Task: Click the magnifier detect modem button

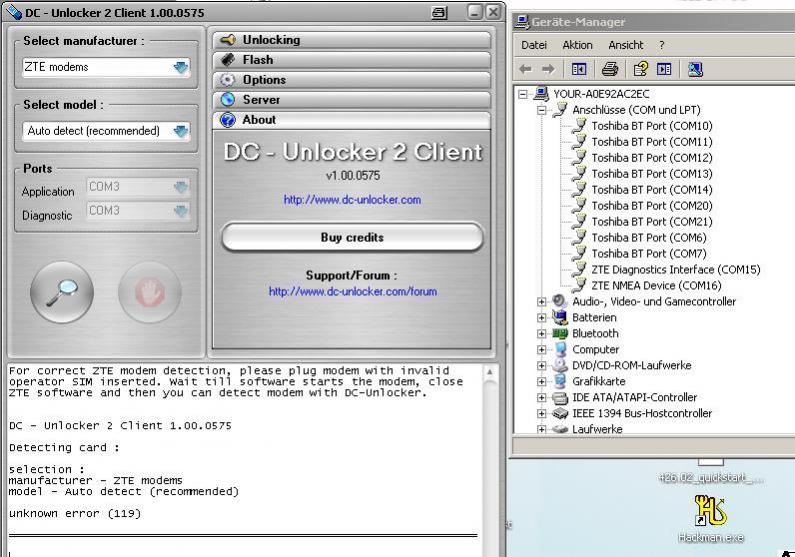Action: (x=62, y=292)
